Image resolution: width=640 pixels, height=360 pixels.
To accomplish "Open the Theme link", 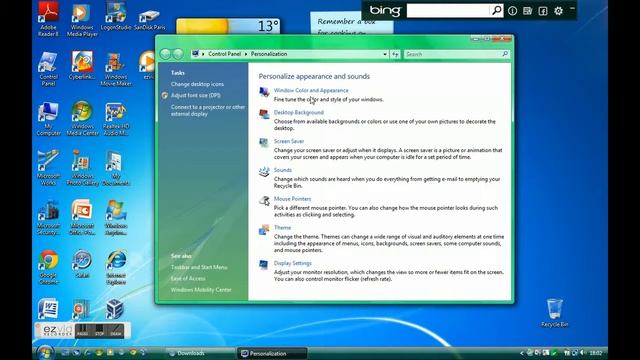I will [282, 227].
